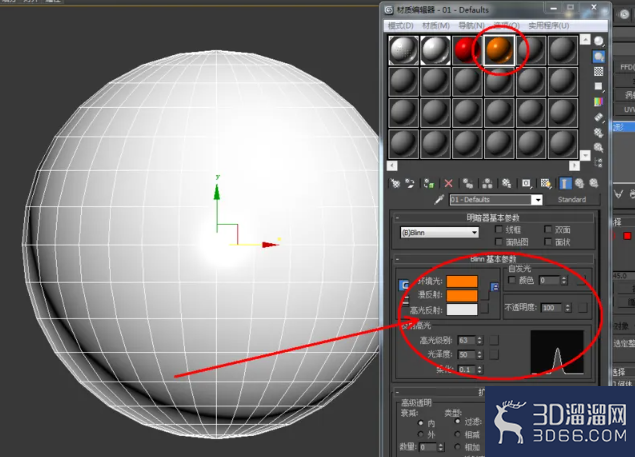Open the 选项(O) menu

[x=507, y=26]
